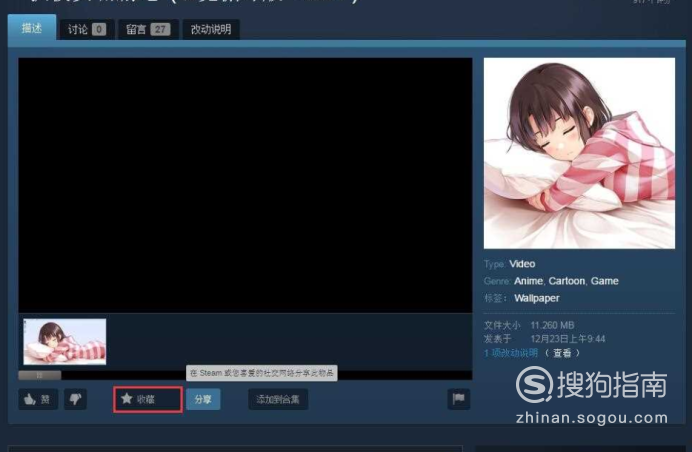Click the thumbs-up rate button
This screenshot has width=692, height=452.
[x=38, y=399]
